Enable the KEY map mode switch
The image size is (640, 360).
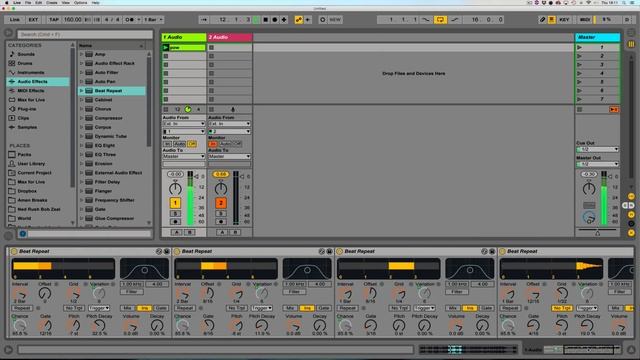tap(564, 20)
